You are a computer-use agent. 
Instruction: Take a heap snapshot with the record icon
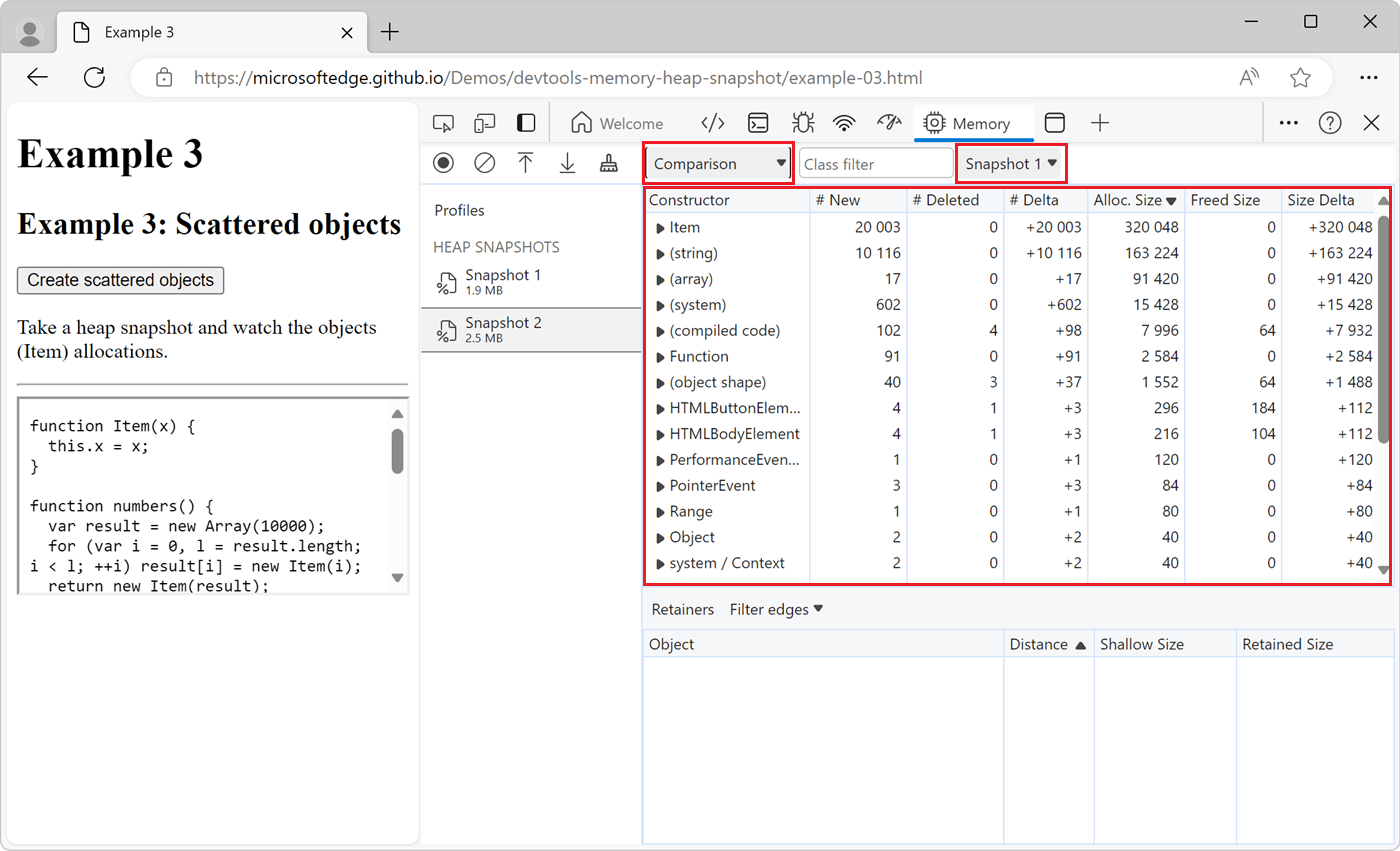point(443,162)
